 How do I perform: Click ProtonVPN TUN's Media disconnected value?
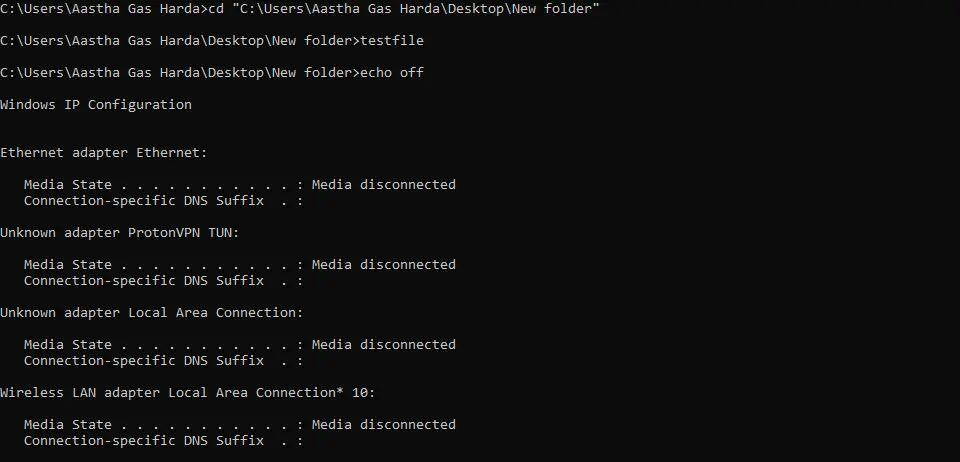(x=384, y=264)
